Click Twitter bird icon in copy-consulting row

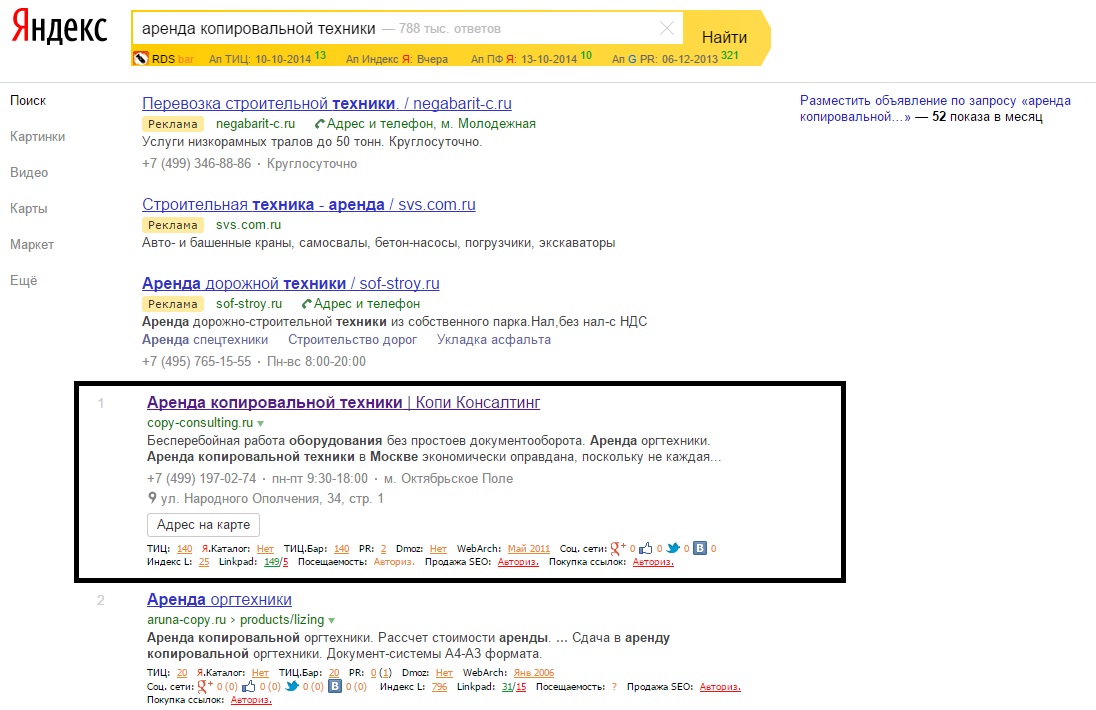[673, 549]
